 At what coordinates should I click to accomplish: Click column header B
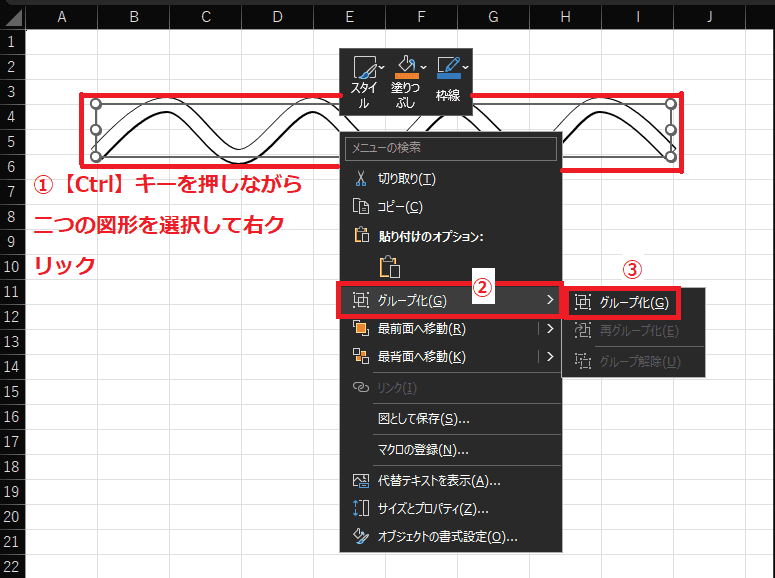point(133,17)
